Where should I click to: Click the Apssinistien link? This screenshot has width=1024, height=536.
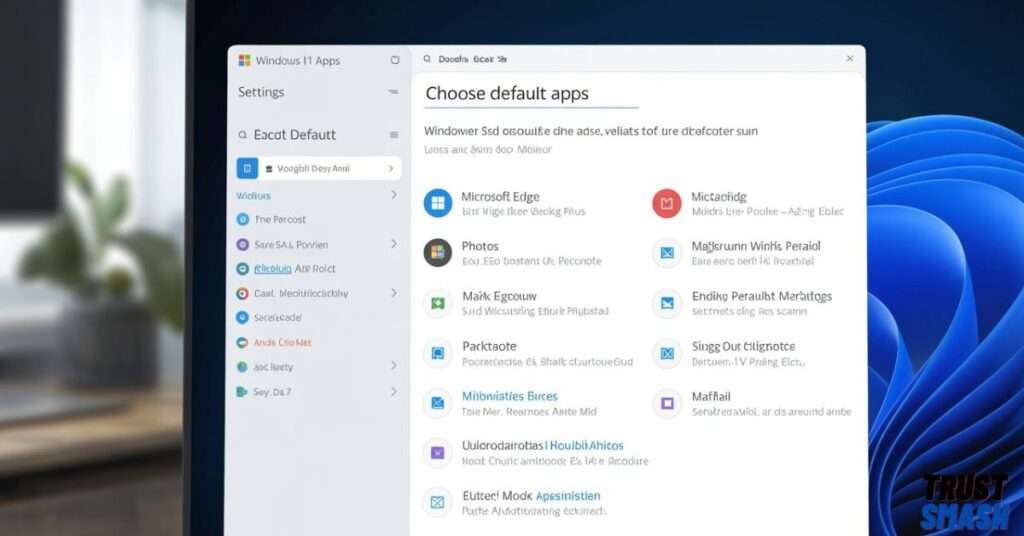[568, 496]
